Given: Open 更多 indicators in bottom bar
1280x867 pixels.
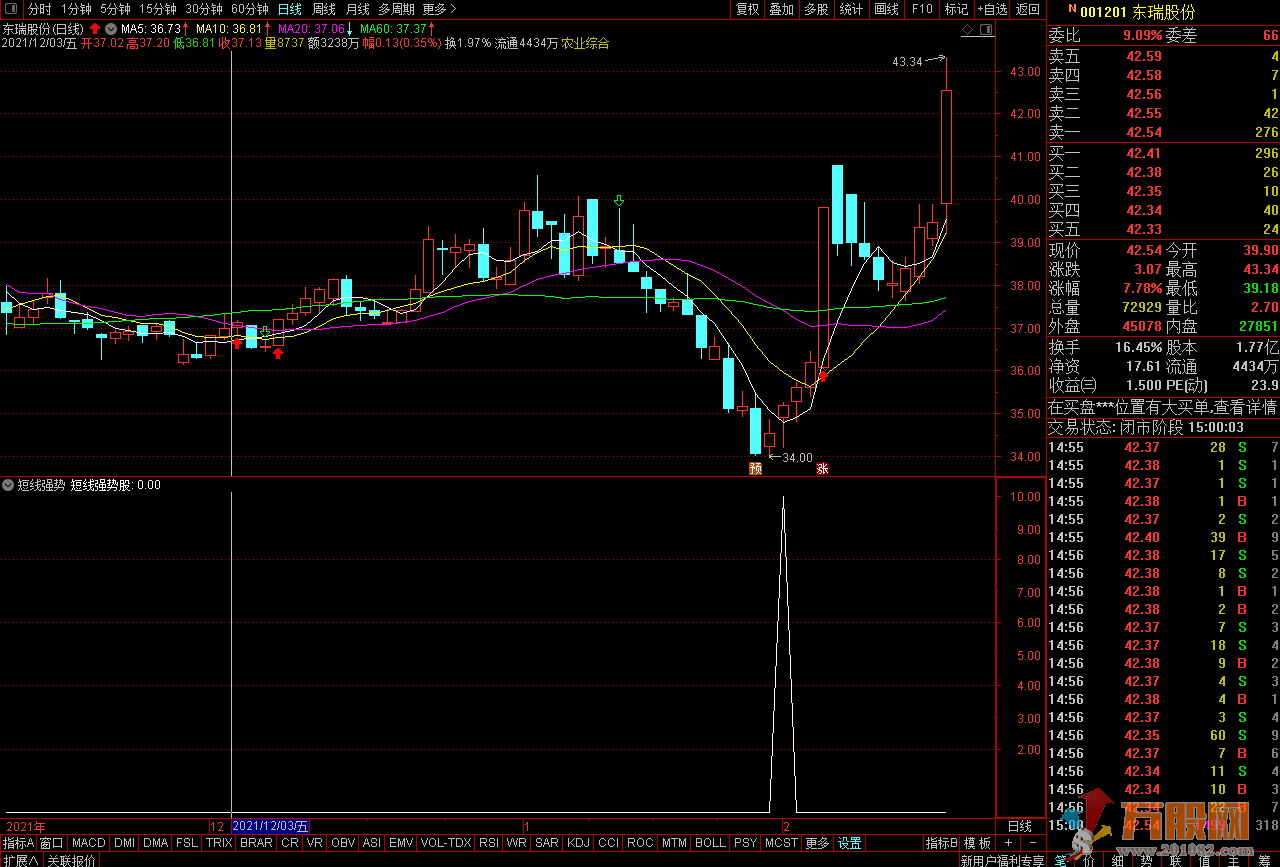Looking at the screenshot, I should point(817,843).
